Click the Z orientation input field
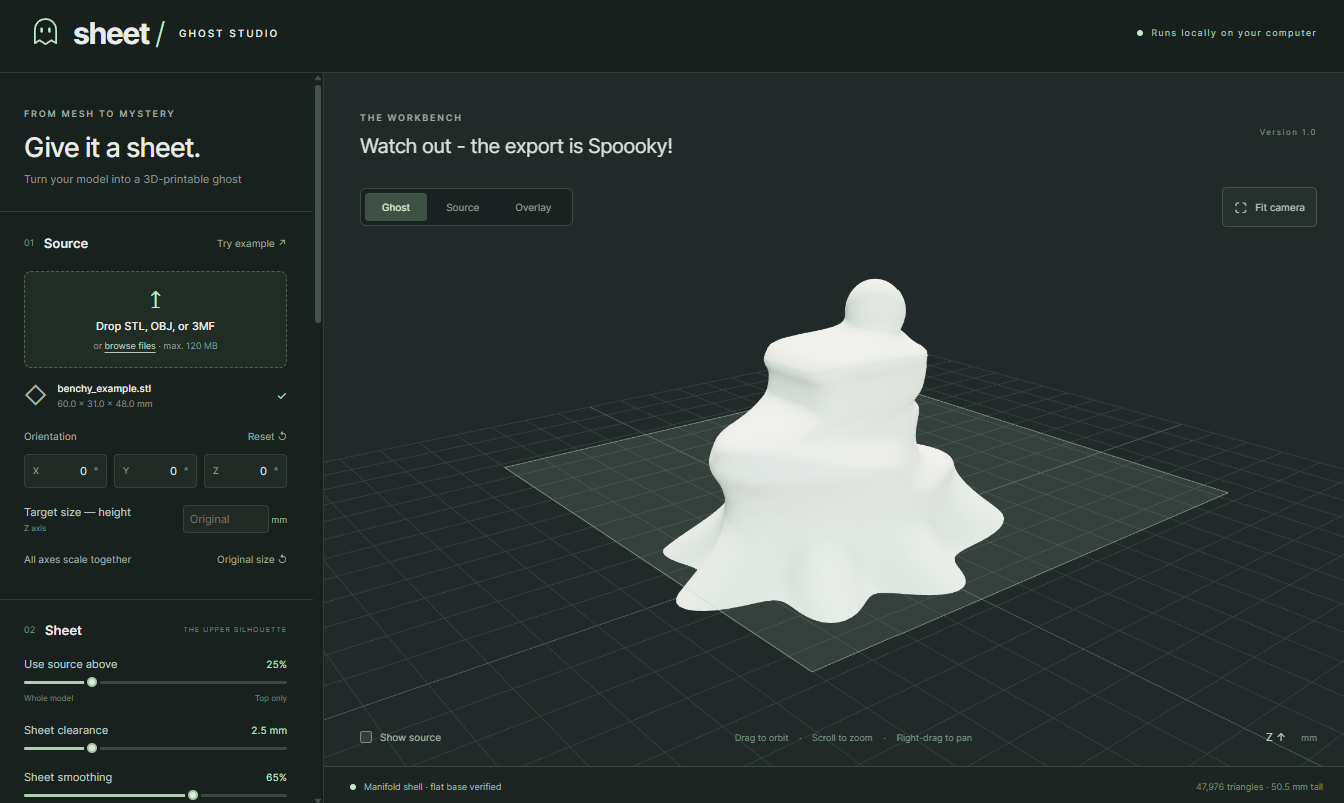Image resolution: width=1344 pixels, height=803 pixels. [x=245, y=471]
